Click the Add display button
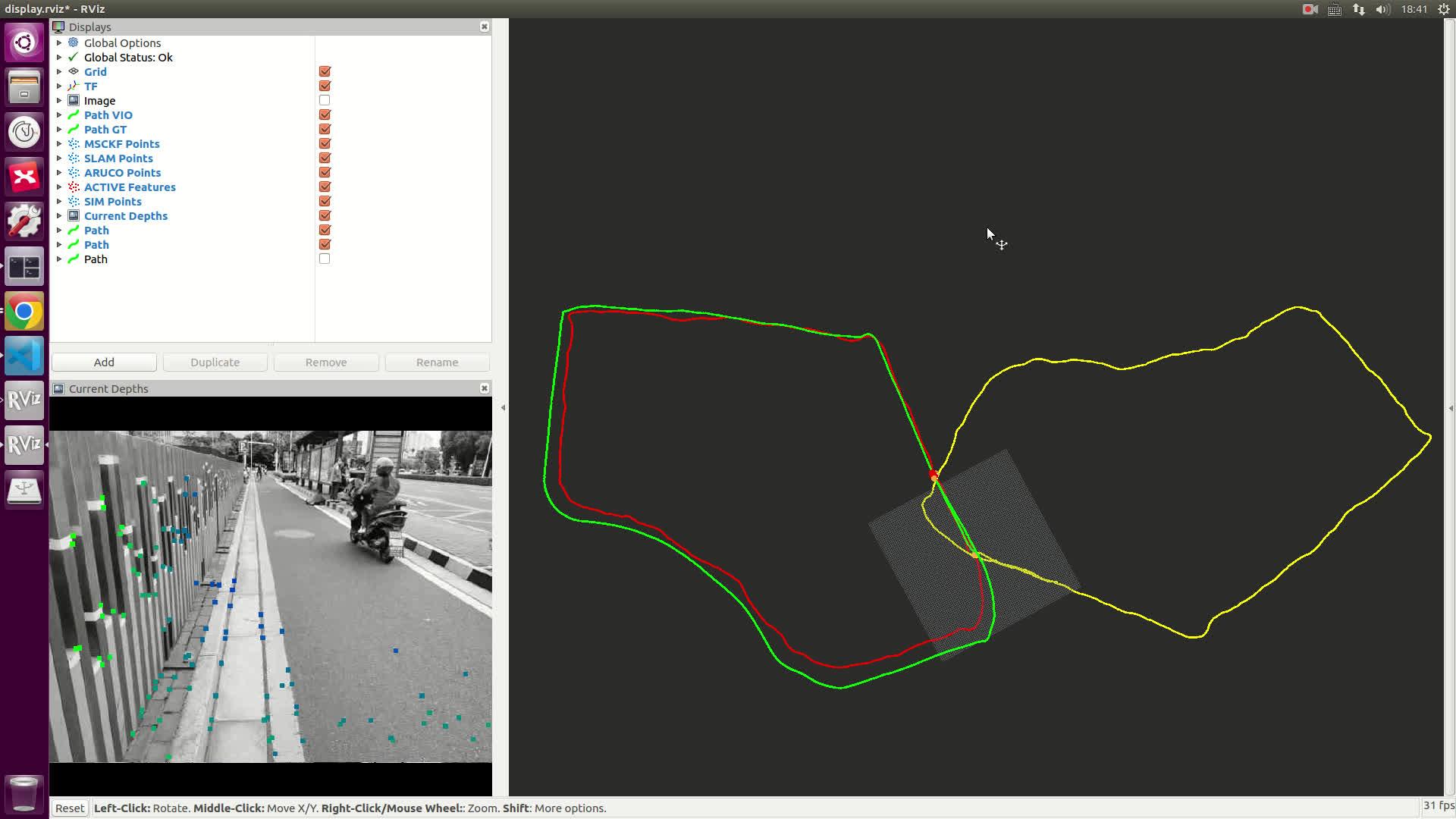This screenshot has width=1456, height=819. tap(104, 362)
